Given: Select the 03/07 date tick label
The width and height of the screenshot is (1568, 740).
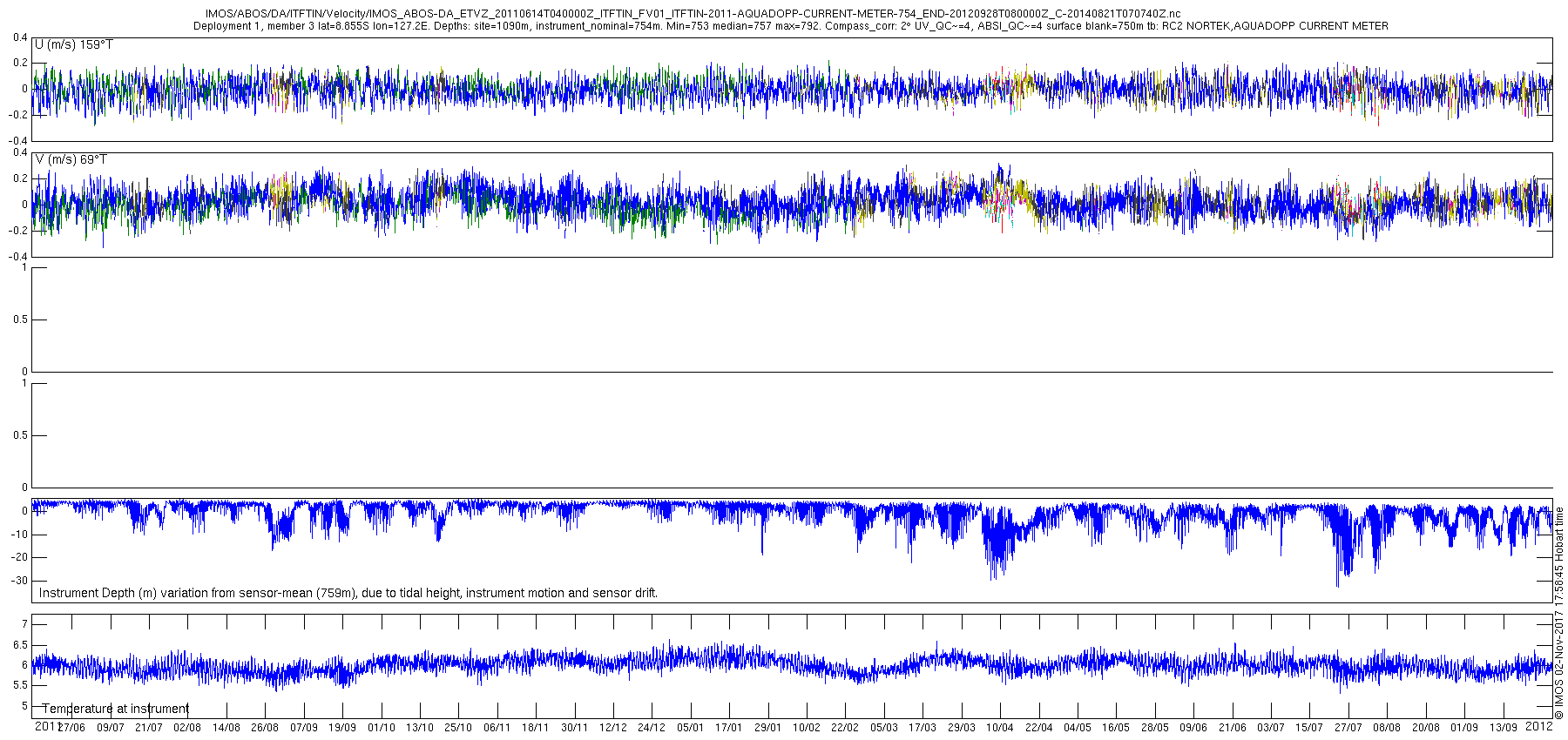Looking at the screenshot, I should pyautogui.click(x=1271, y=728).
